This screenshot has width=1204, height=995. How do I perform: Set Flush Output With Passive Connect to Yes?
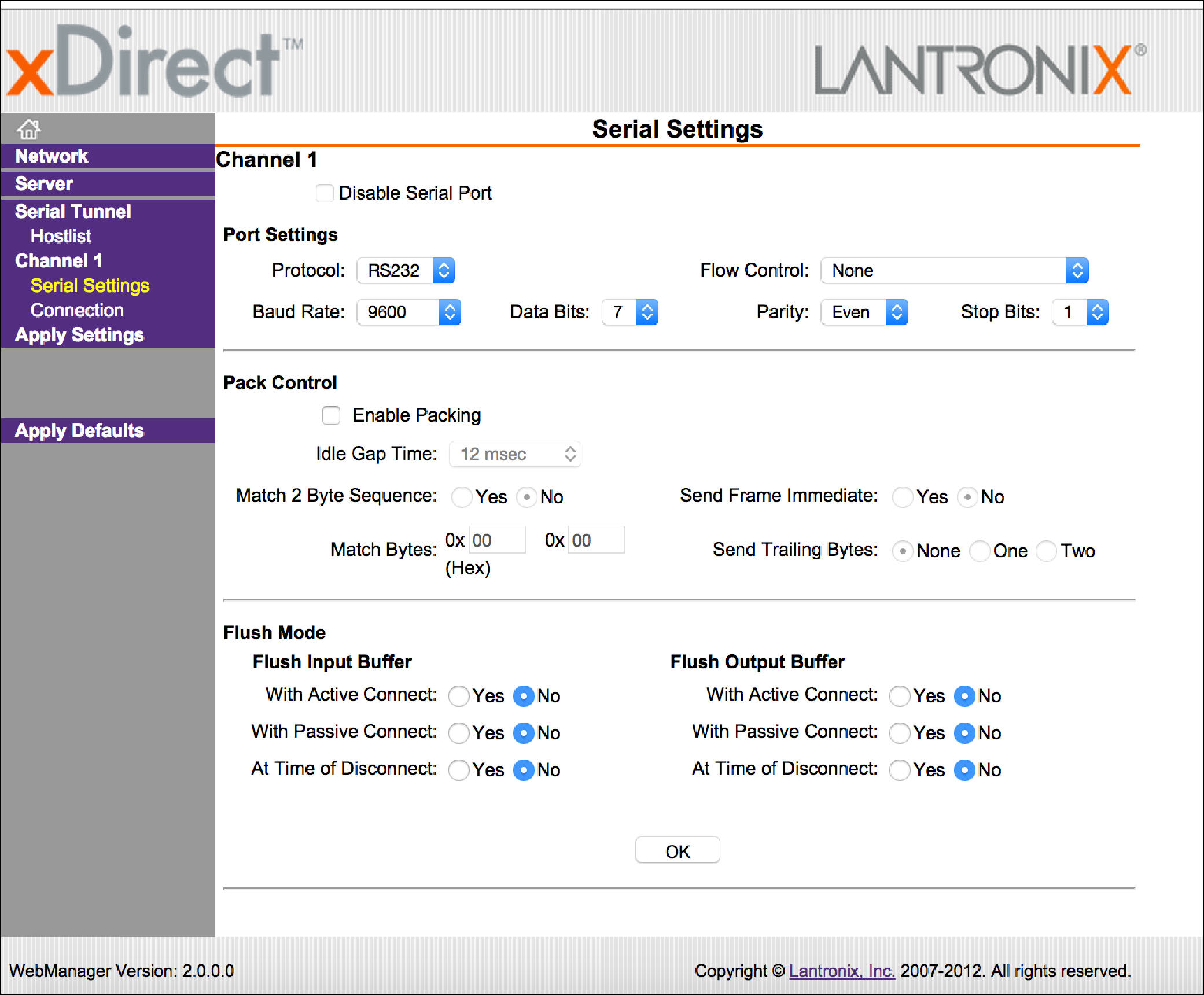pyautogui.click(x=900, y=733)
